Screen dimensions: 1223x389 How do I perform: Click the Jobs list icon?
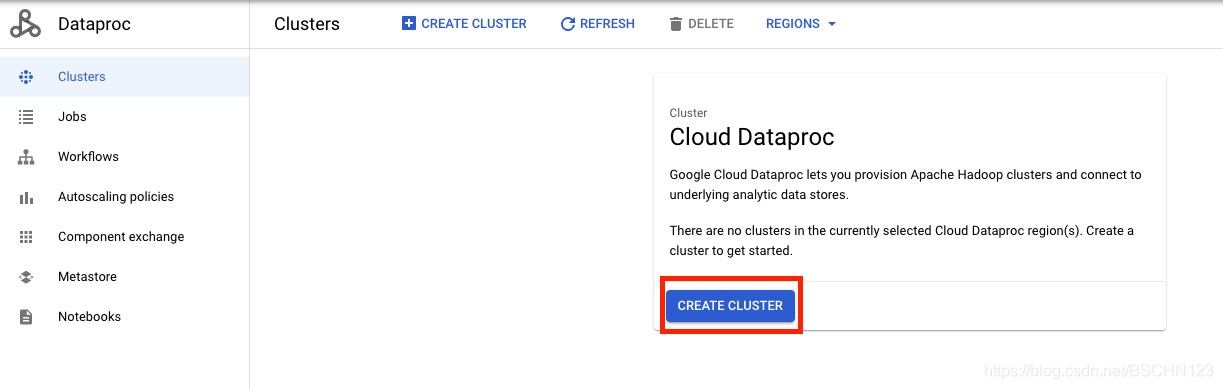26,117
